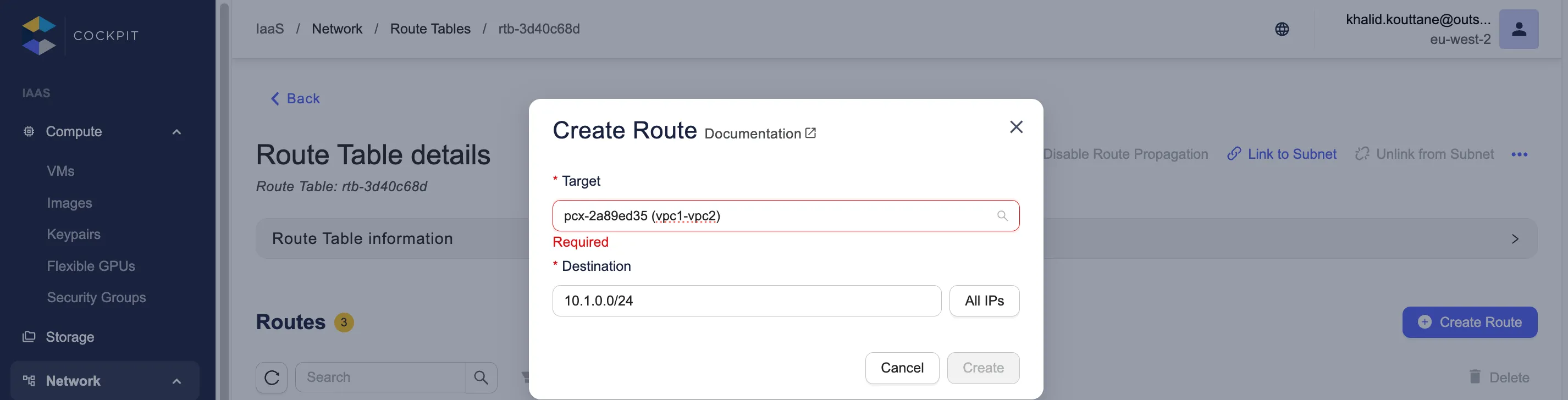Open Storage section in the sidebar
The width and height of the screenshot is (1568, 400).
69,337
